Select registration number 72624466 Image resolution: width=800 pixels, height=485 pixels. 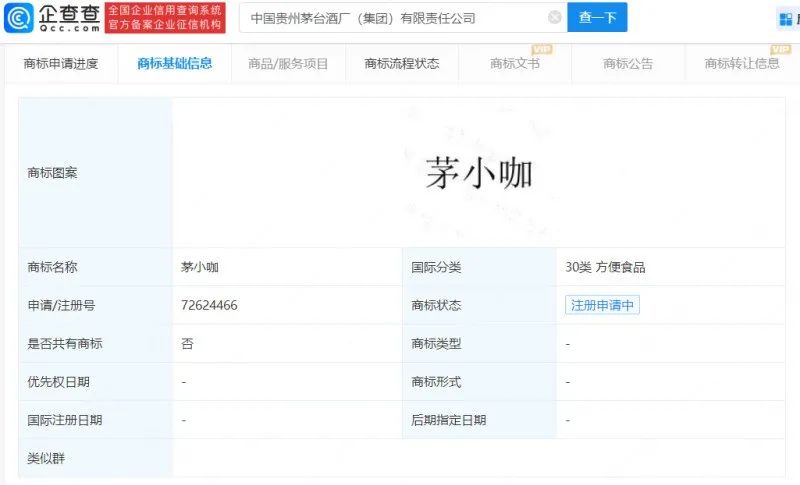tap(209, 305)
